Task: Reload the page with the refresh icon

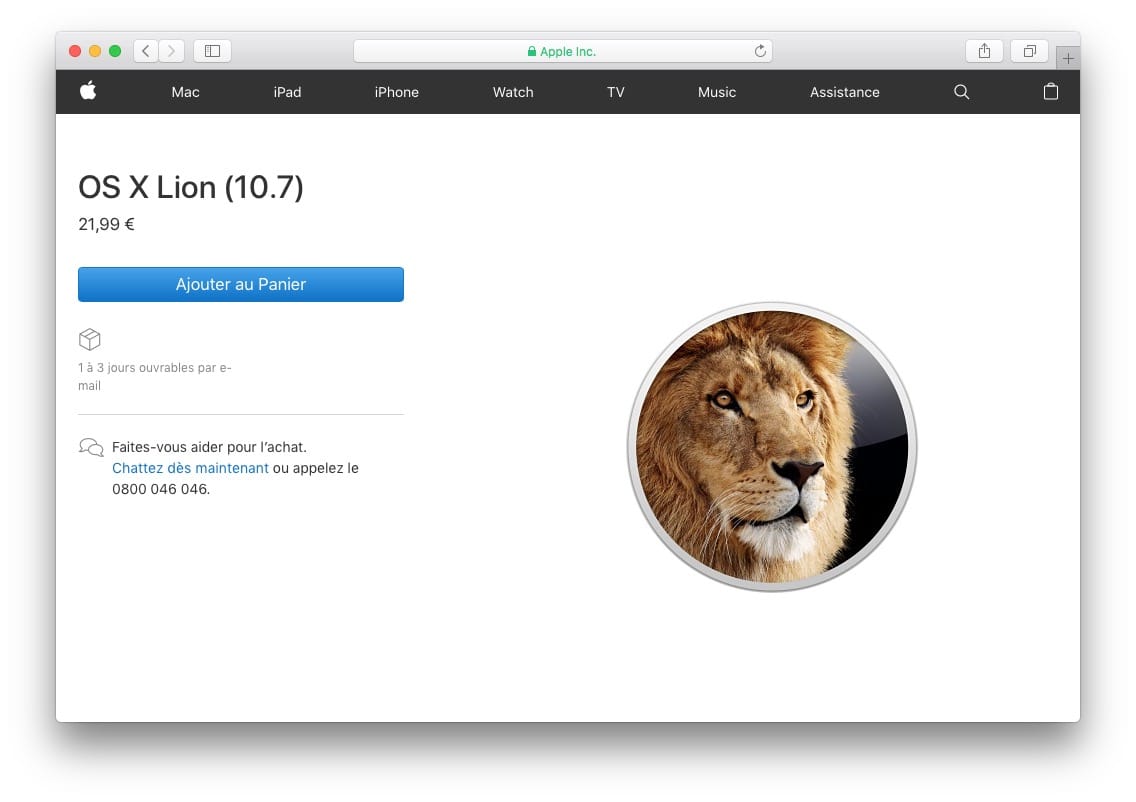Action: point(760,51)
